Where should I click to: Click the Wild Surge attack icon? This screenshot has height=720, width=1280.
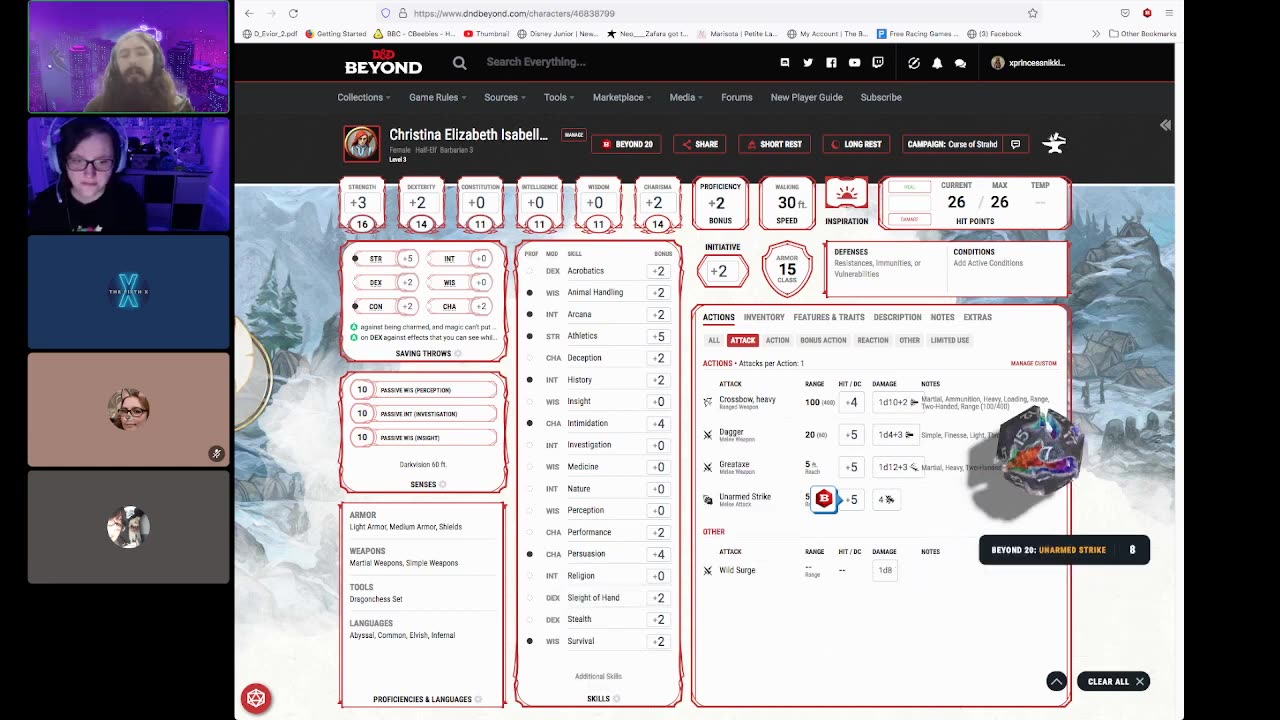(x=708, y=570)
